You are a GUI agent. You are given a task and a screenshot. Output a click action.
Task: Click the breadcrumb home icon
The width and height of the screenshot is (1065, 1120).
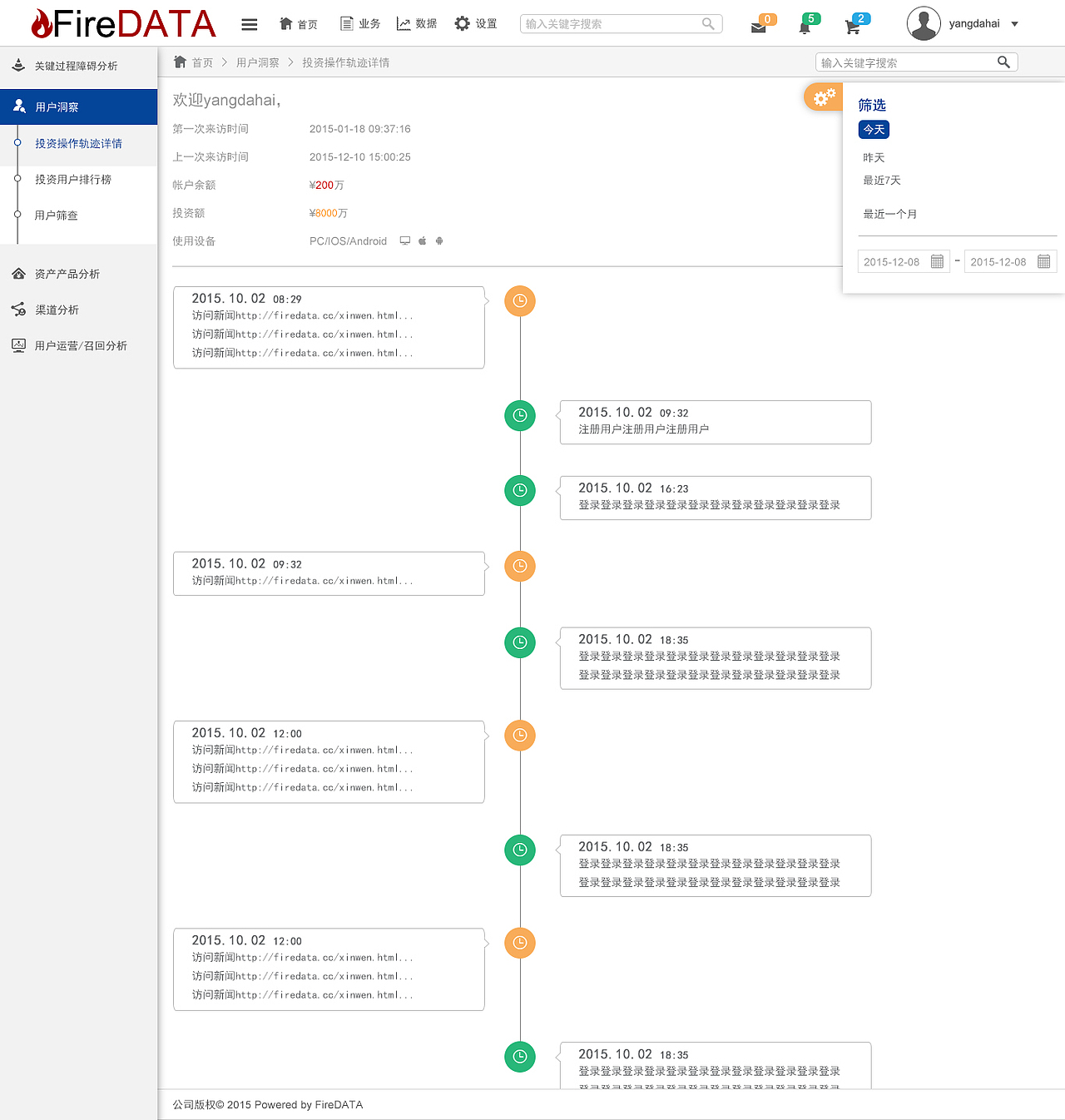(180, 62)
